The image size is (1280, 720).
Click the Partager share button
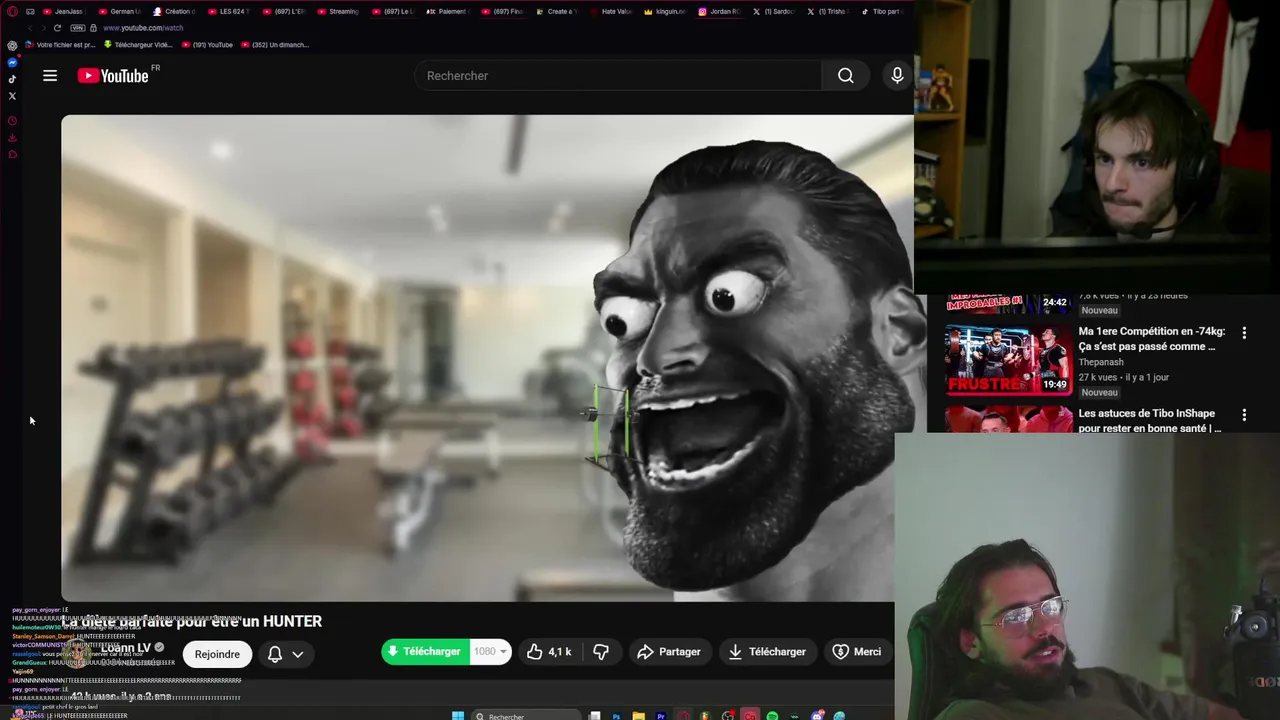click(x=669, y=652)
